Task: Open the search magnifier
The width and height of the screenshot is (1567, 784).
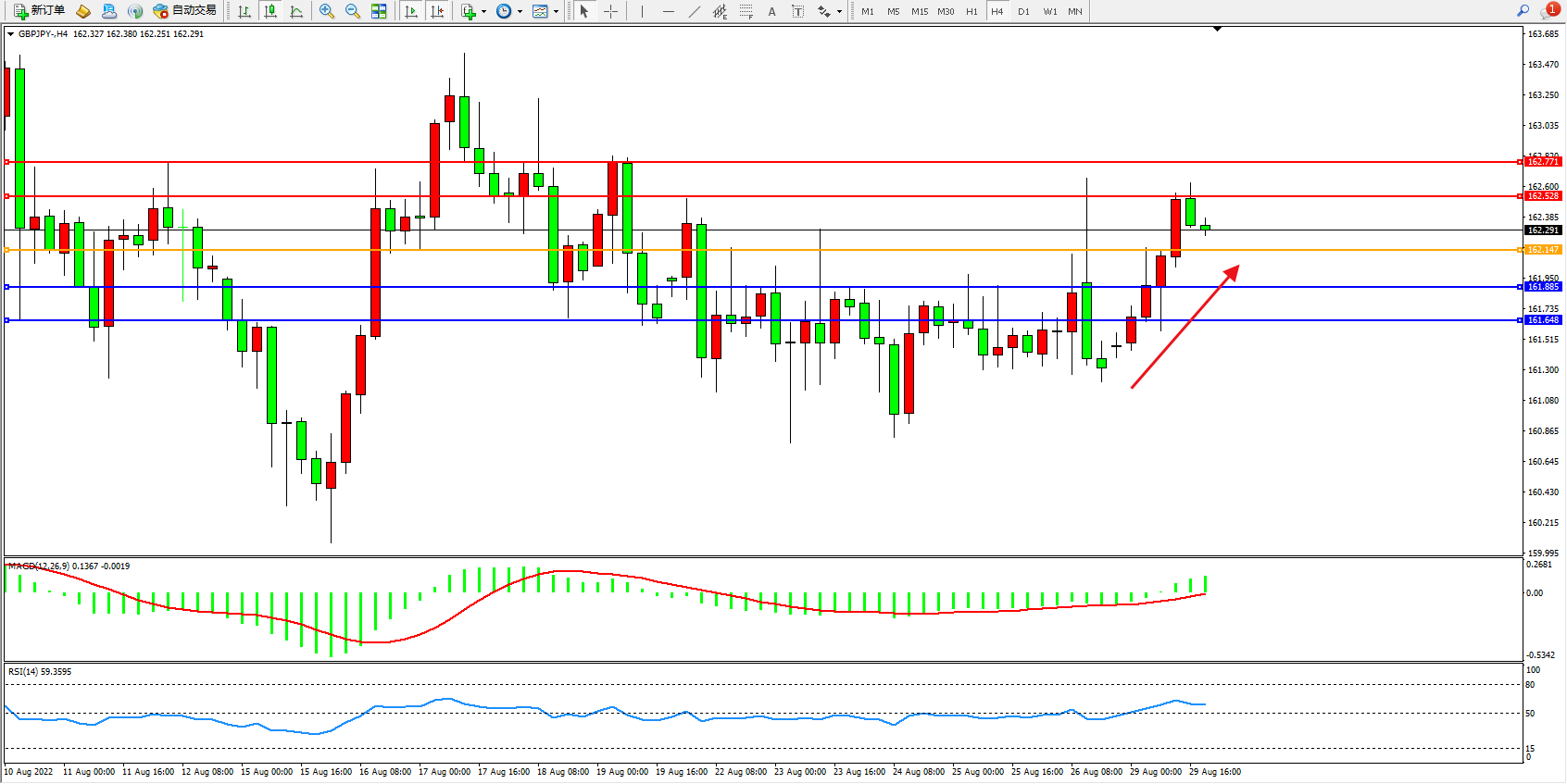Action: 1523,11
